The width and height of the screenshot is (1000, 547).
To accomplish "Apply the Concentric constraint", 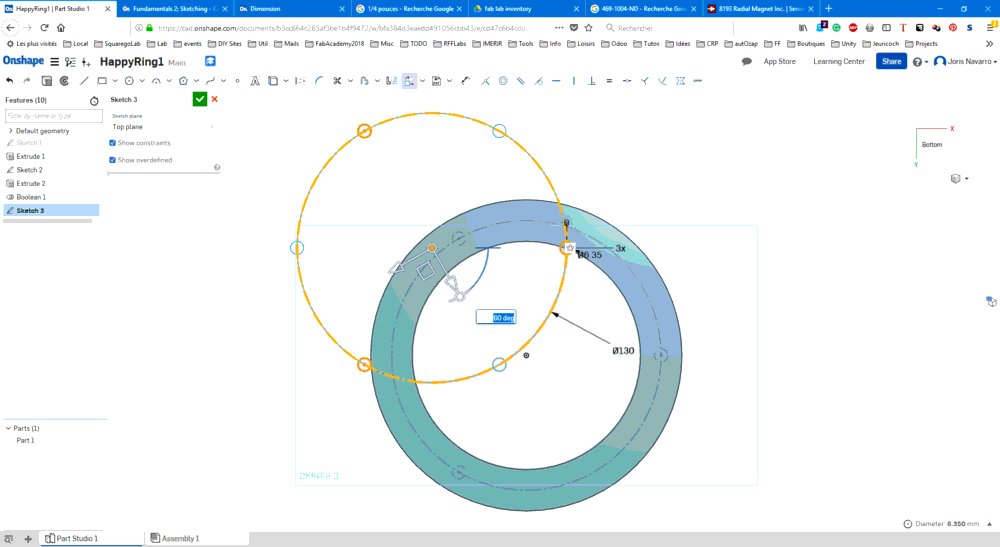I will [503, 81].
